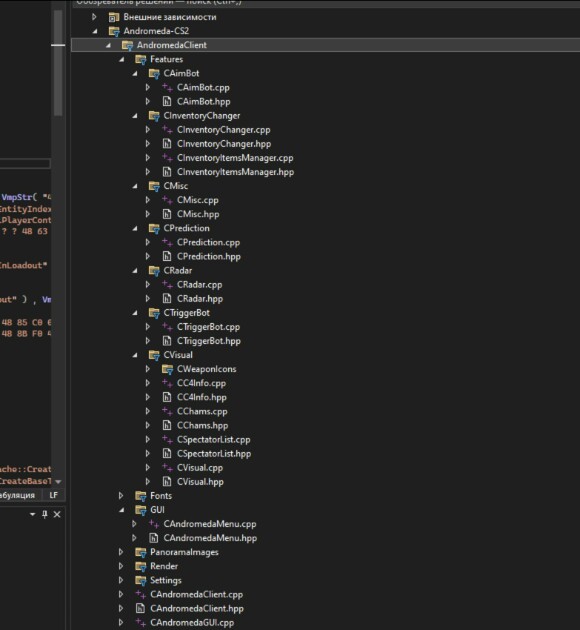Expand the CMisc.cpp file node
Image resolution: width=580 pixels, height=630 pixels.
[x=148, y=200]
